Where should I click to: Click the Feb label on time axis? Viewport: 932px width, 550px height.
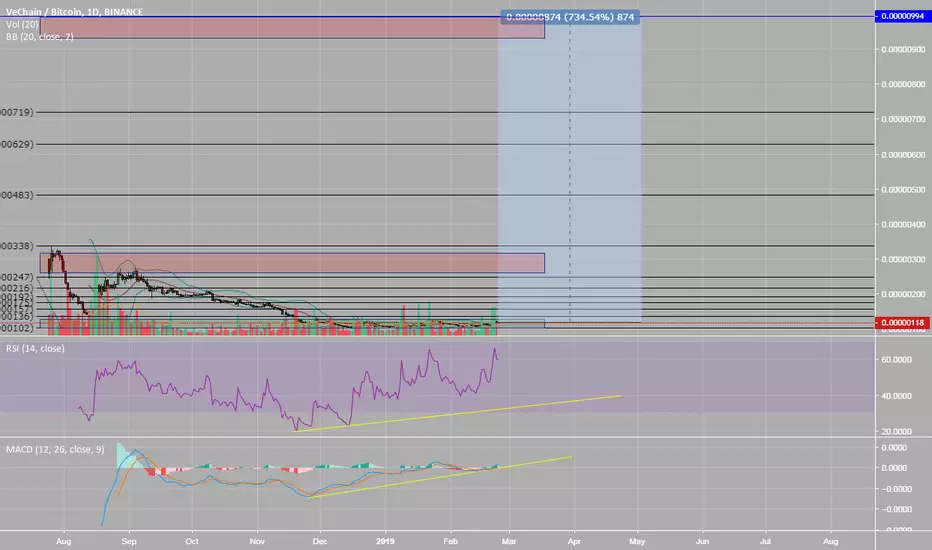[451, 541]
